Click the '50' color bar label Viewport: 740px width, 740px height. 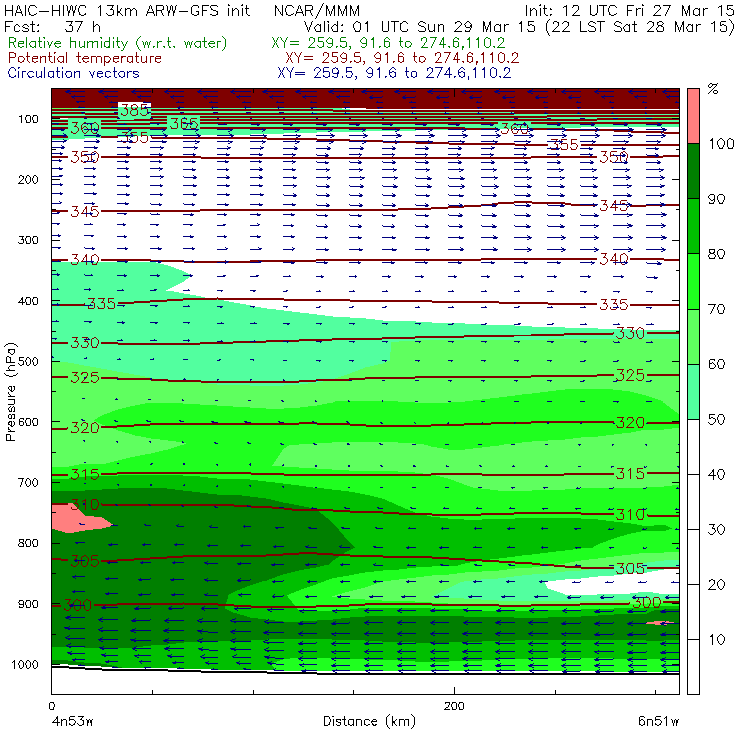[716, 420]
